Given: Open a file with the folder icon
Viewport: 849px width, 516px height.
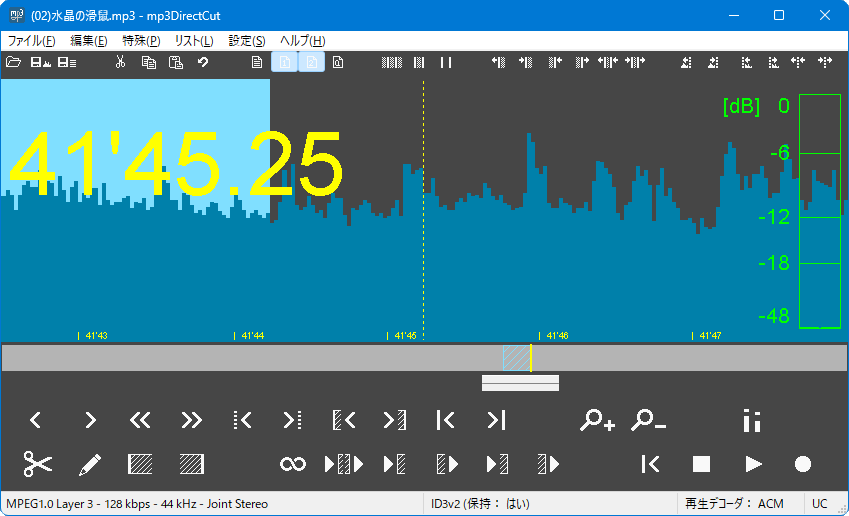Looking at the screenshot, I should click(x=13, y=62).
